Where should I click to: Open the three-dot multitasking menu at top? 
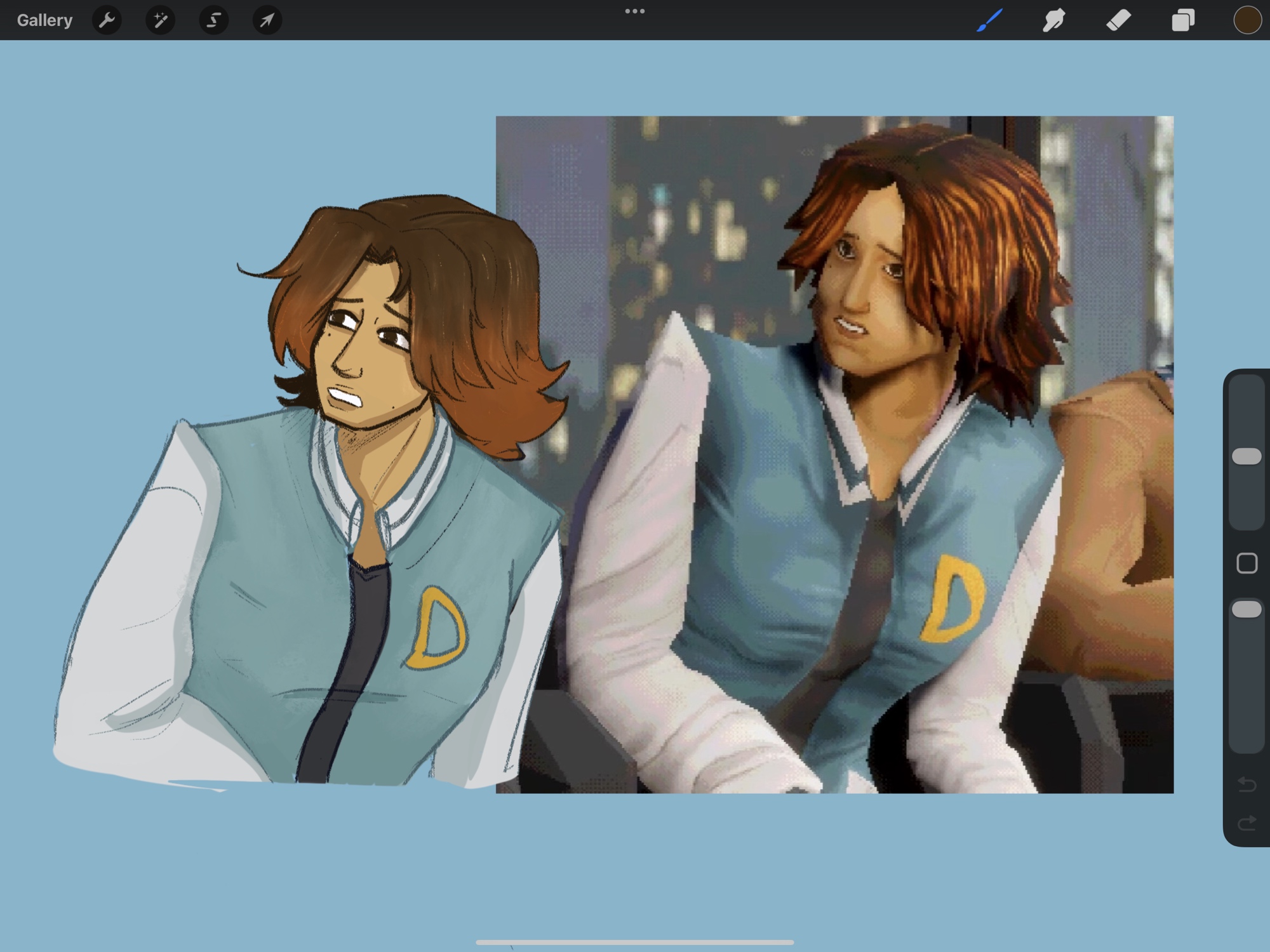pos(634,11)
